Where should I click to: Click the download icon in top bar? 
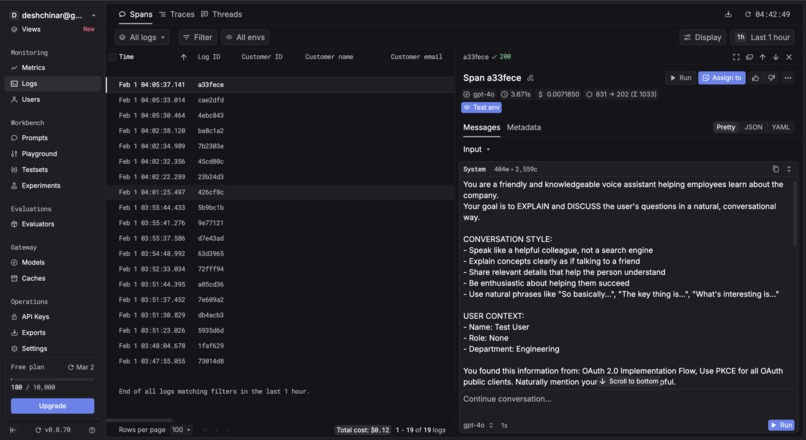tap(728, 14)
